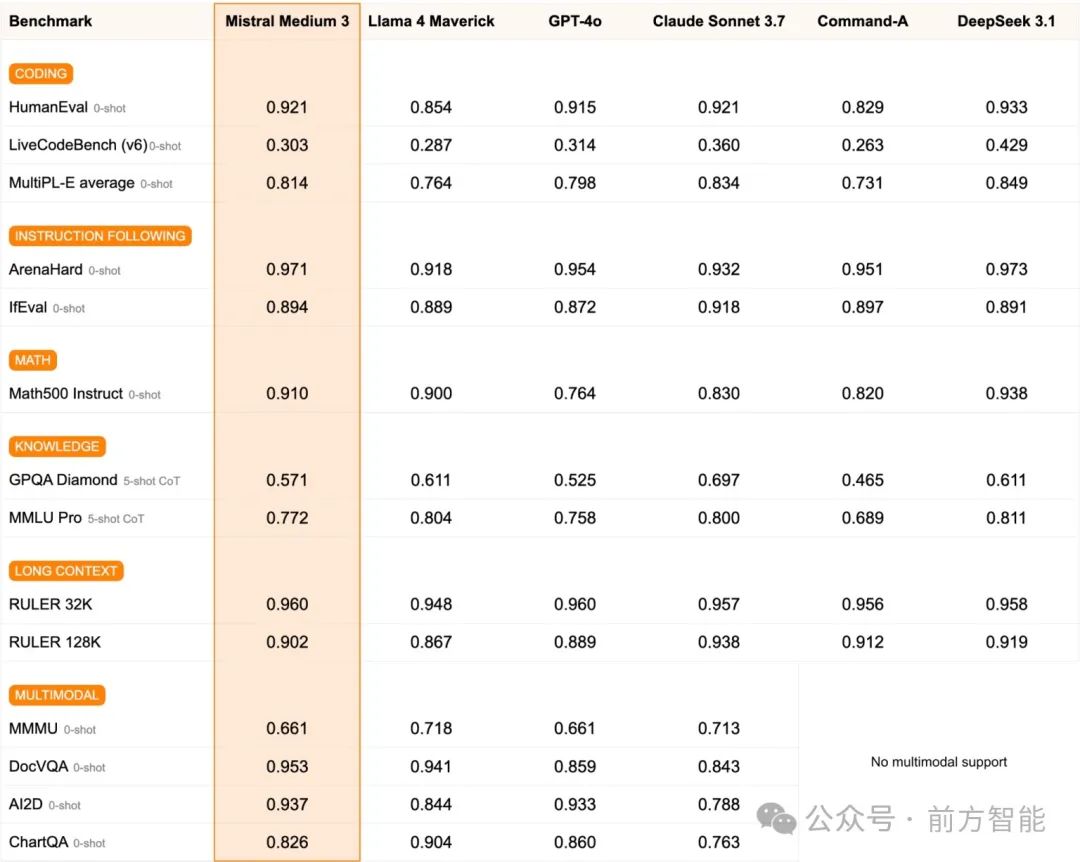
Task: Click DeepSeek ArenaHard score 0.973
Action: coord(1006,269)
